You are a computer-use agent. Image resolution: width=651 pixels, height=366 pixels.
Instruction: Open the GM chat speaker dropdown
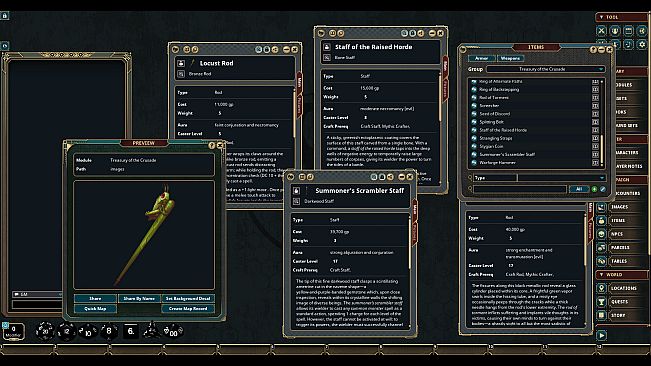pos(37,294)
